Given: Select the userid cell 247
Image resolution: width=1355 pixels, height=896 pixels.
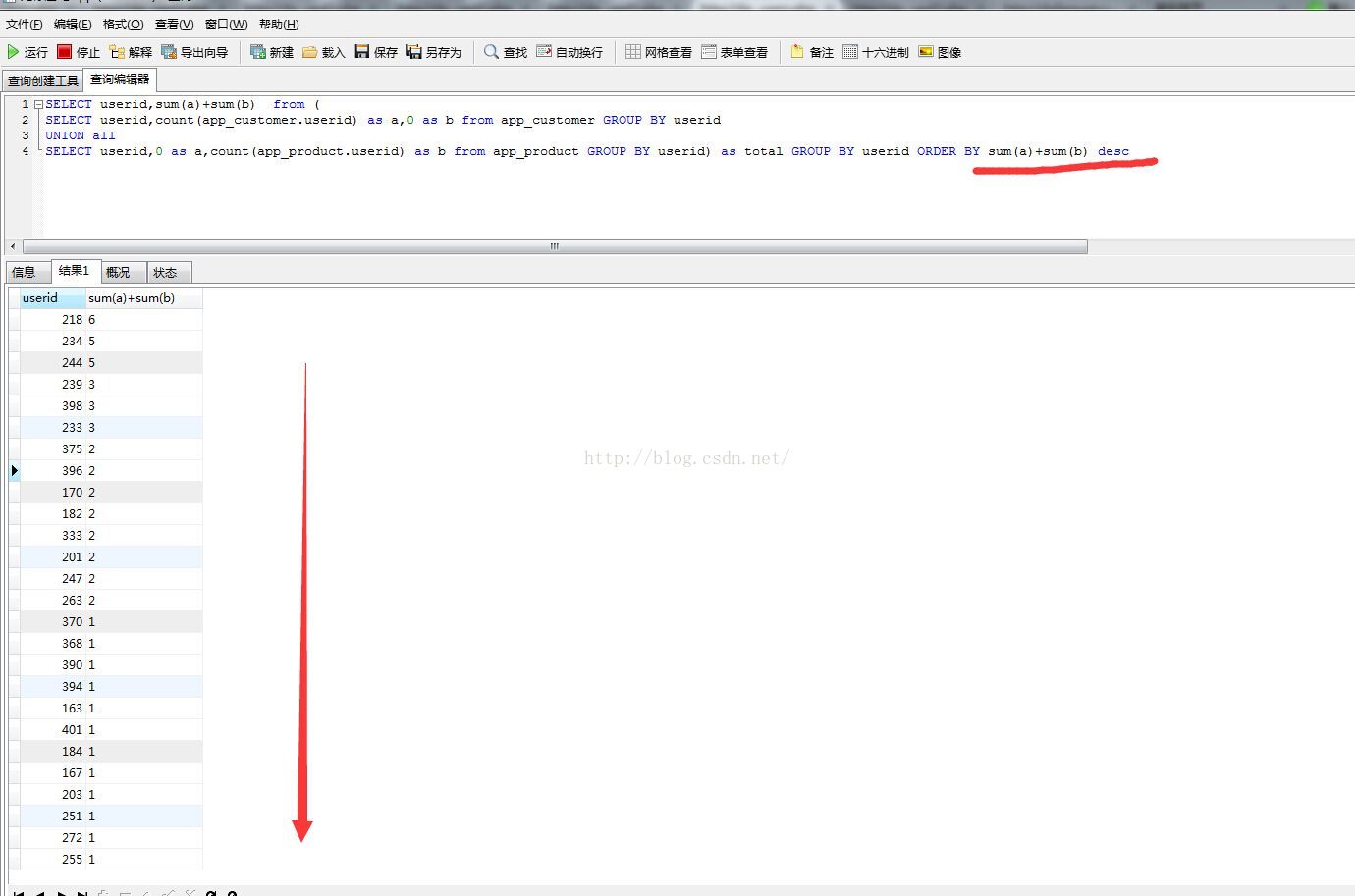Looking at the screenshot, I should [x=52, y=579].
